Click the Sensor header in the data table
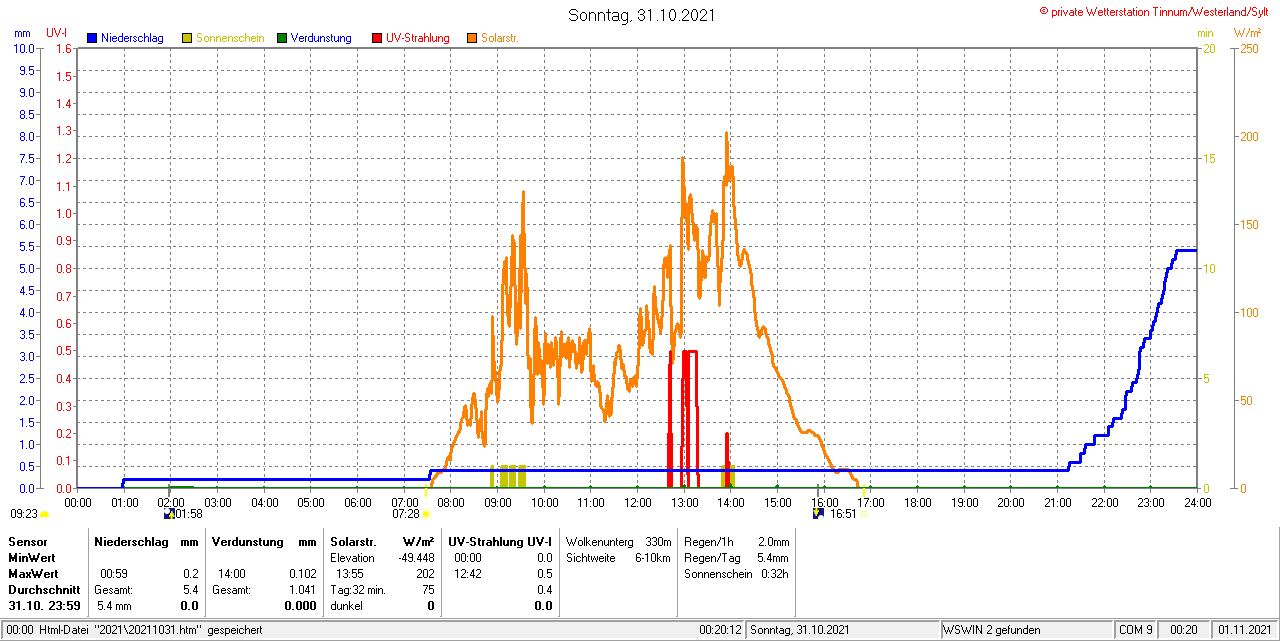 click(27, 541)
